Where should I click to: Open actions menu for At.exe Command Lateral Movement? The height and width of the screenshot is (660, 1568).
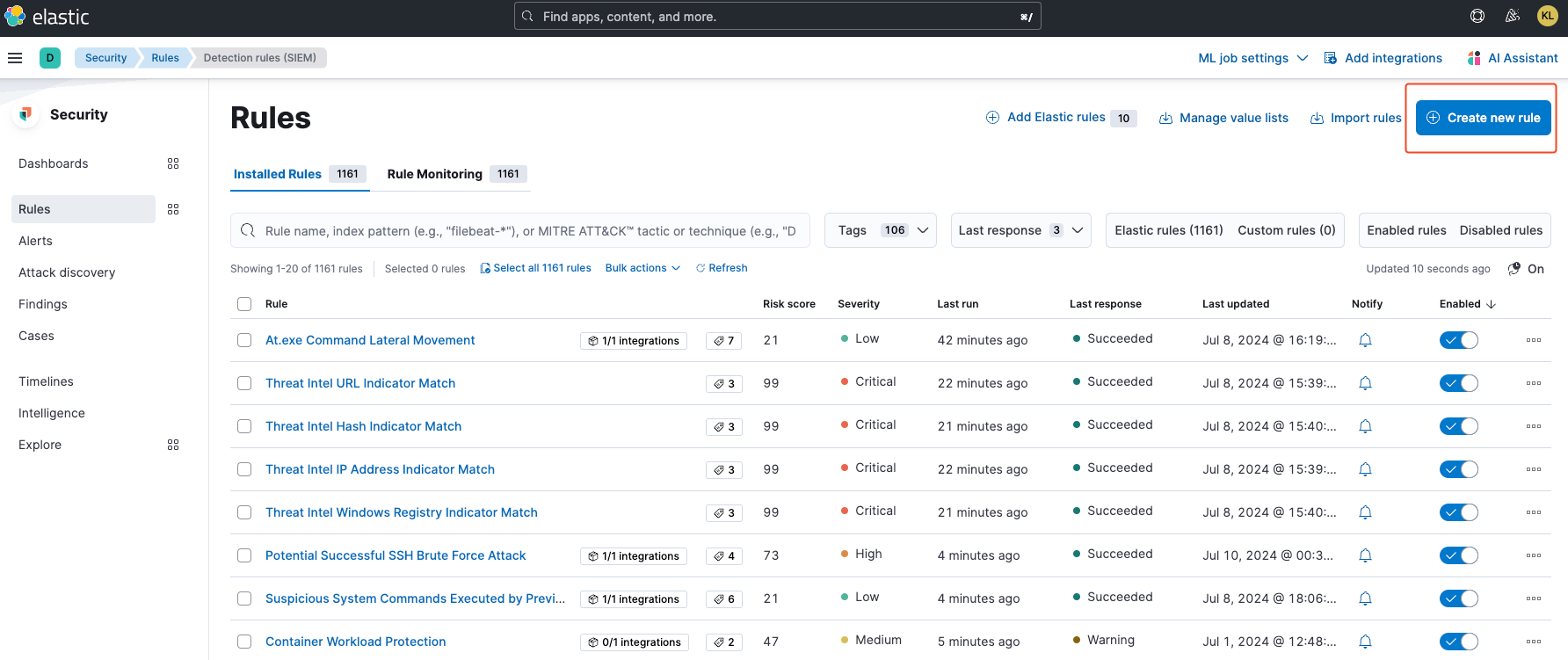coord(1534,340)
